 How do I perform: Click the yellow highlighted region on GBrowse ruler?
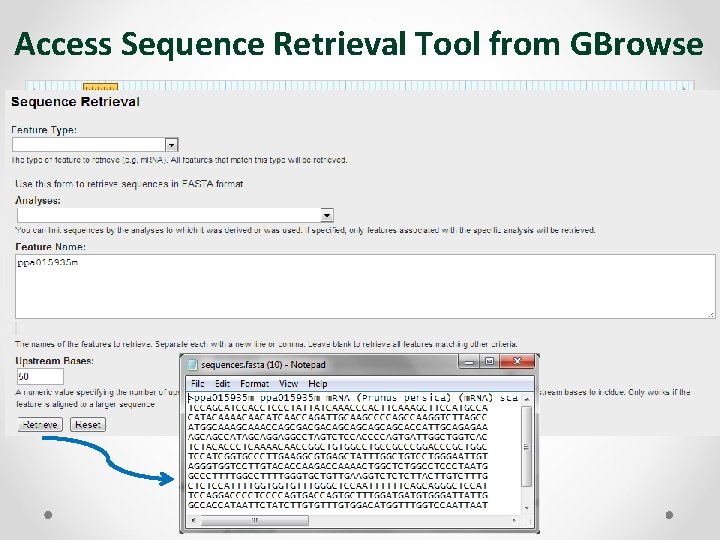pyautogui.click(x=101, y=86)
